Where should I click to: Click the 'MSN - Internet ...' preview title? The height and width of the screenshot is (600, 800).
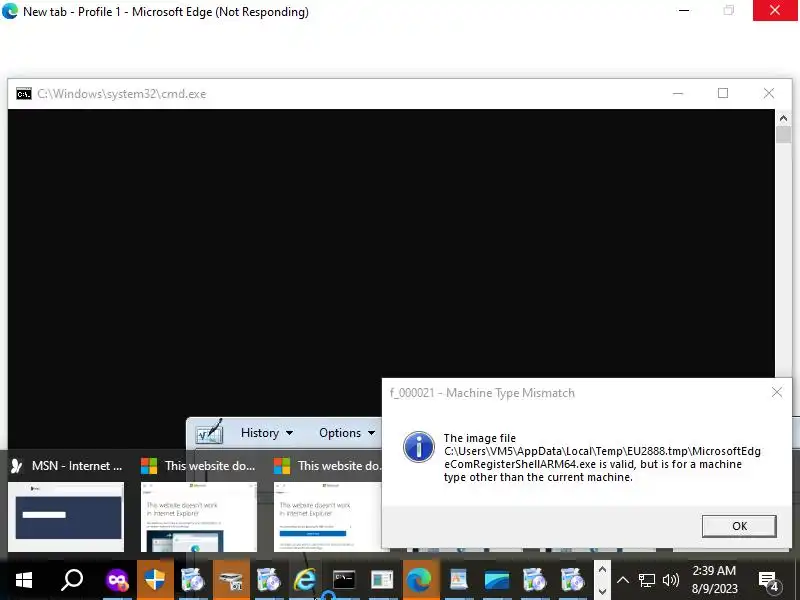(x=77, y=465)
